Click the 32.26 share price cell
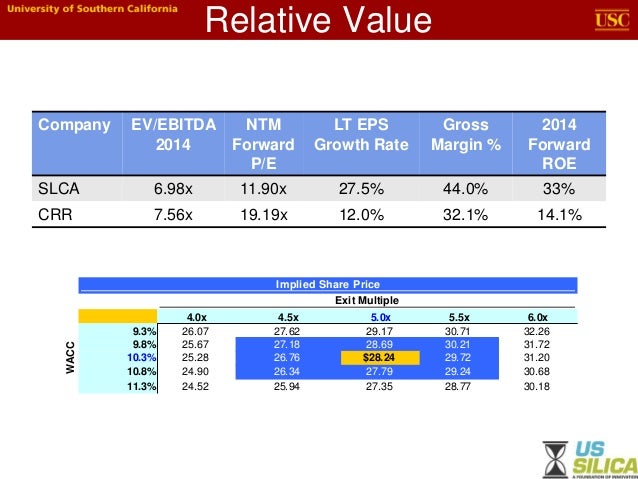638x479 pixels. 537,331
